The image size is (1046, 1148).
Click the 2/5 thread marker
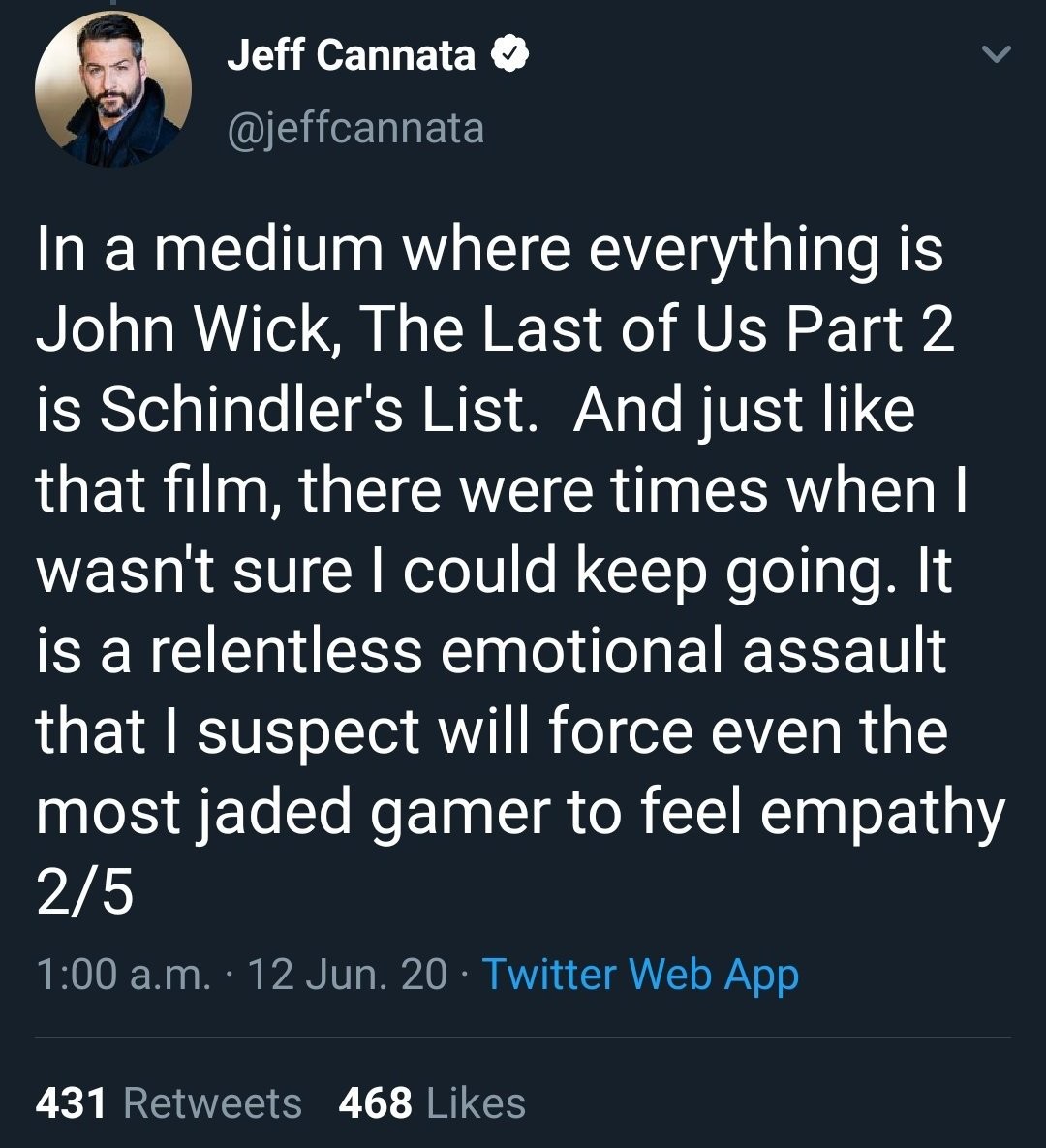pyautogui.click(x=84, y=892)
